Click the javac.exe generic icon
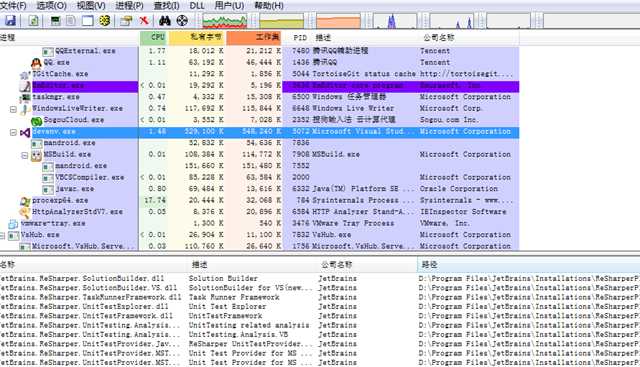Viewport: 640px width, 367px height. [48, 189]
